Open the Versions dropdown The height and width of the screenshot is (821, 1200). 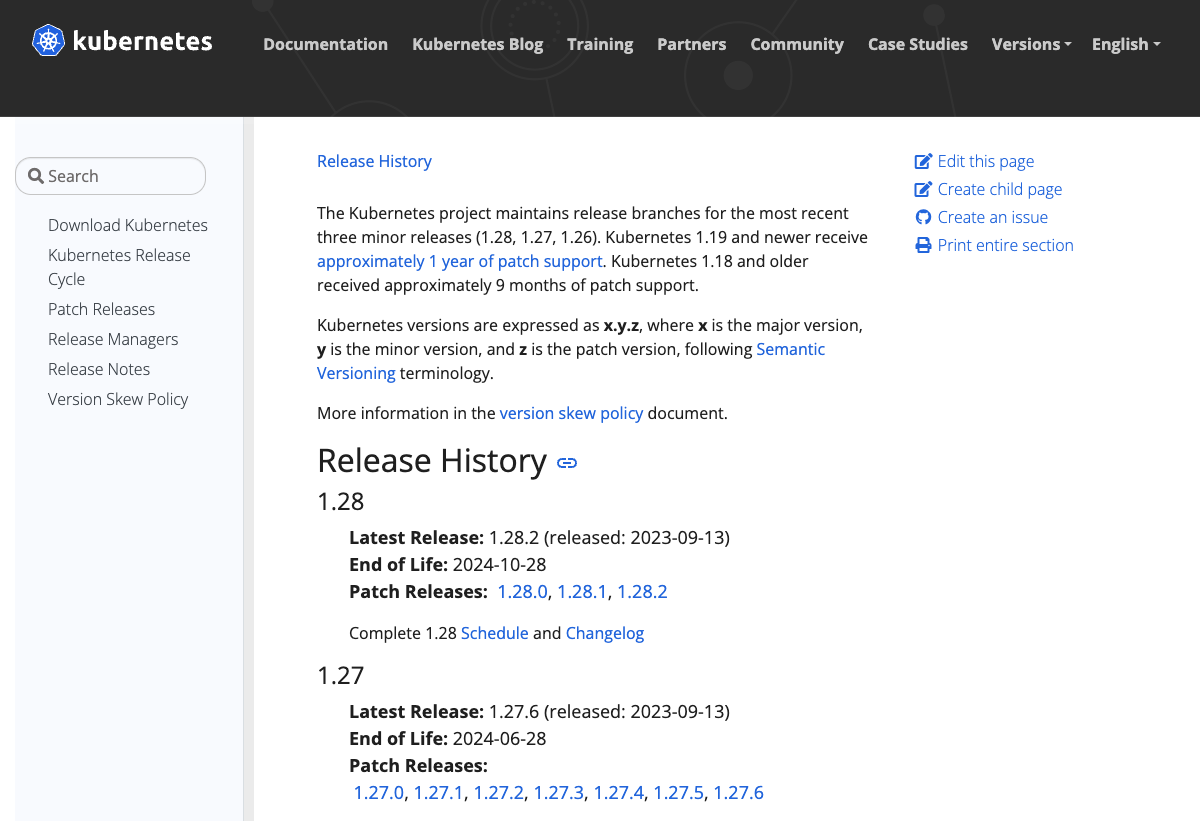[x=1031, y=44]
